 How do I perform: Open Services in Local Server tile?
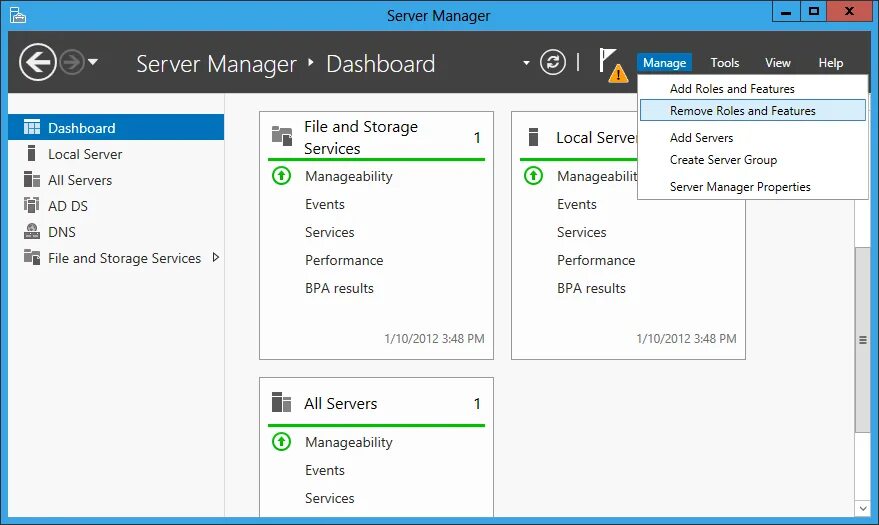[581, 232]
